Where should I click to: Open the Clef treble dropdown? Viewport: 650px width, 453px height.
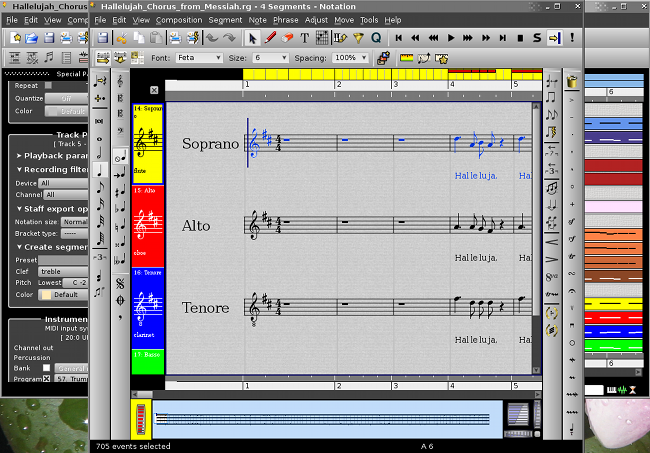pyautogui.click(x=63, y=271)
